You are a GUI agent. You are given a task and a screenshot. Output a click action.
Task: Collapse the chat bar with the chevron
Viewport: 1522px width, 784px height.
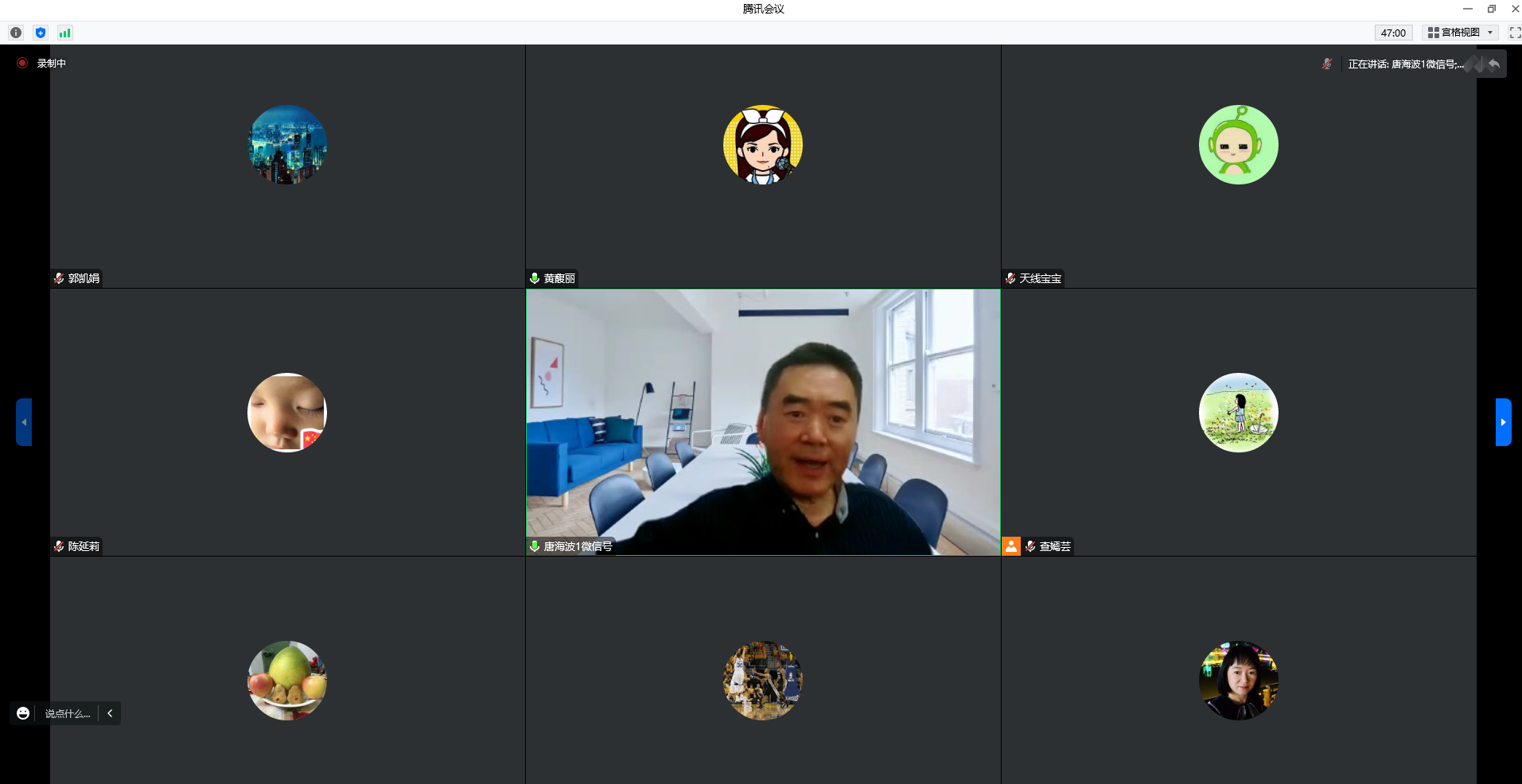pyautogui.click(x=110, y=713)
